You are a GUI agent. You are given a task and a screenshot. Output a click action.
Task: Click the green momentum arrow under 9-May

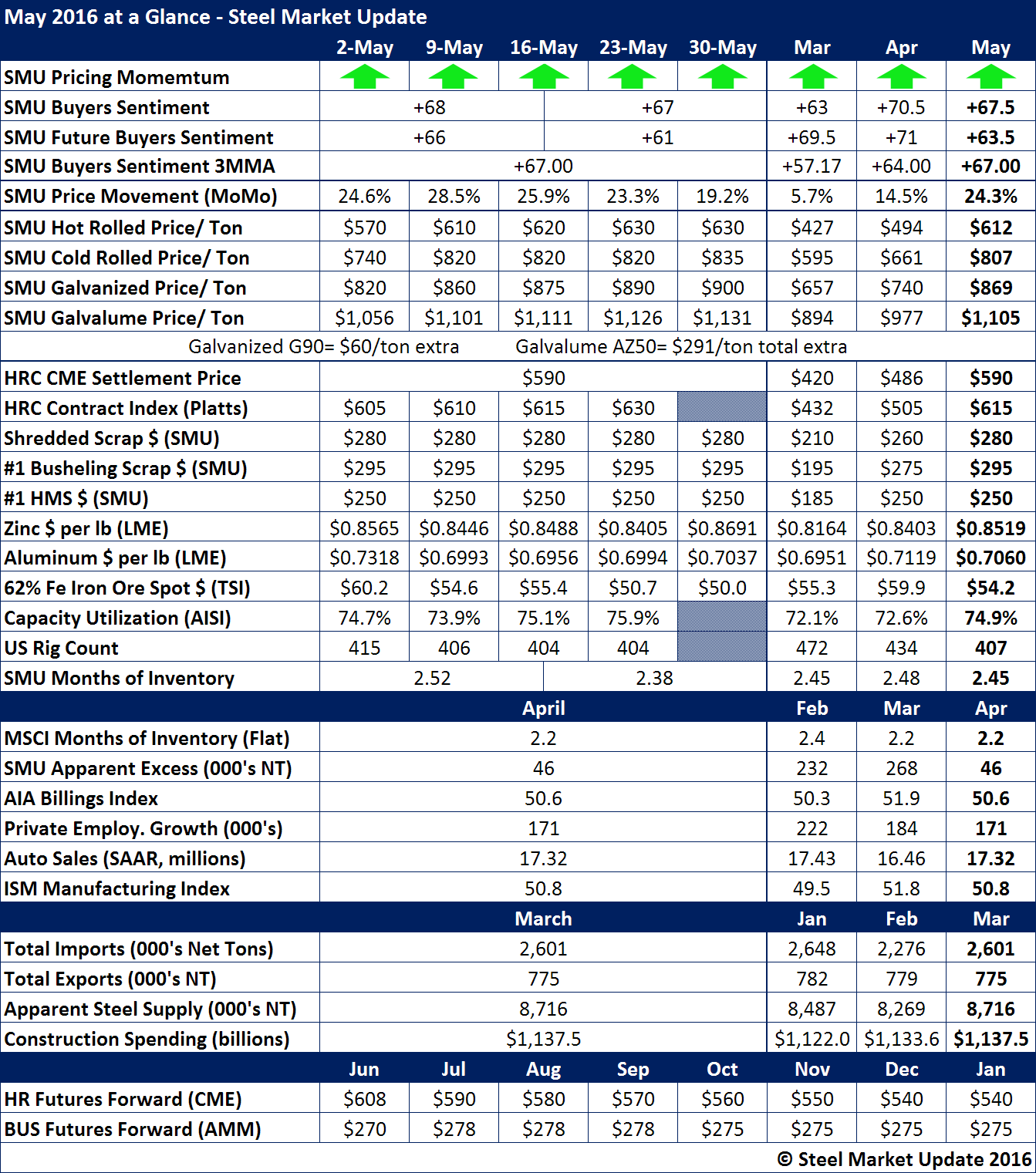click(x=454, y=77)
